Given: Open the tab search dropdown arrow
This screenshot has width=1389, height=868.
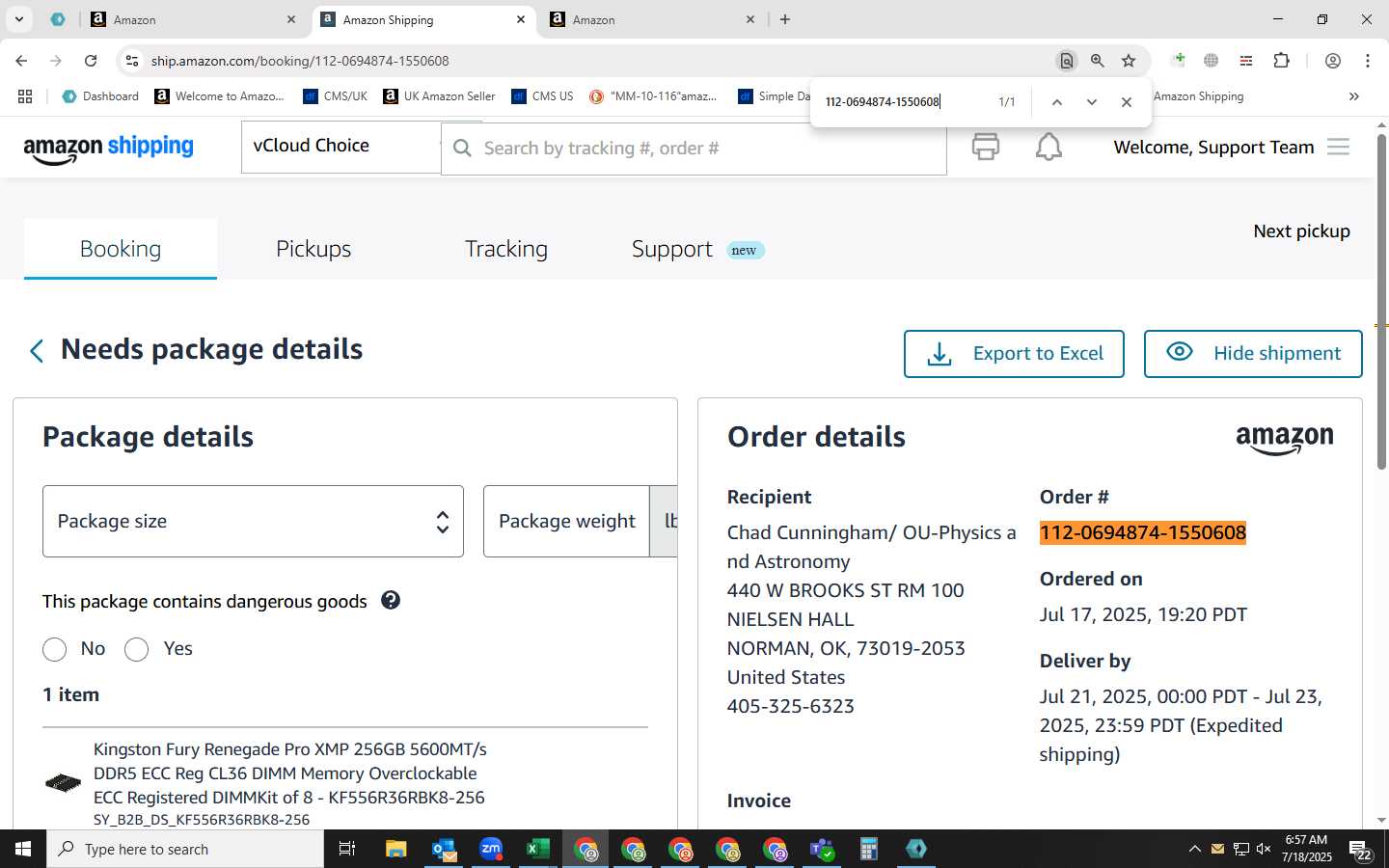Looking at the screenshot, I should click(18, 19).
